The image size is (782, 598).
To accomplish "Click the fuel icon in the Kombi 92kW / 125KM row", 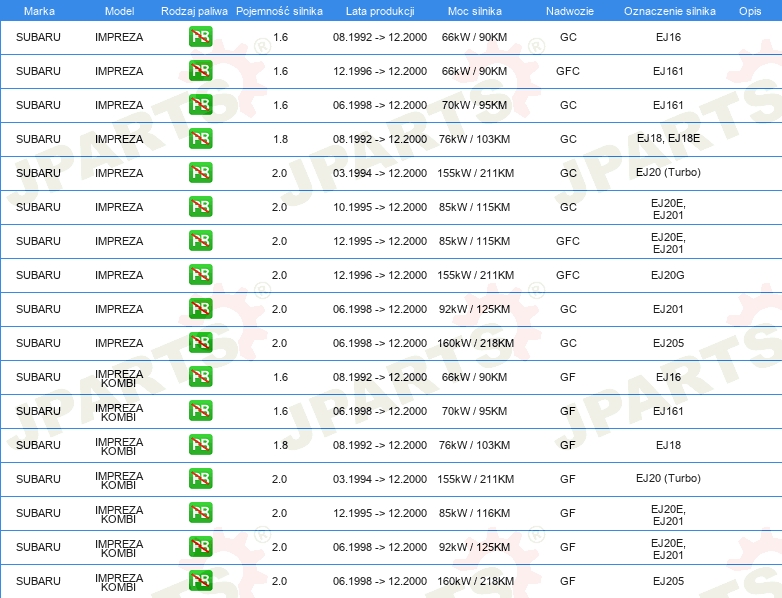I will [x=200, y=547].
